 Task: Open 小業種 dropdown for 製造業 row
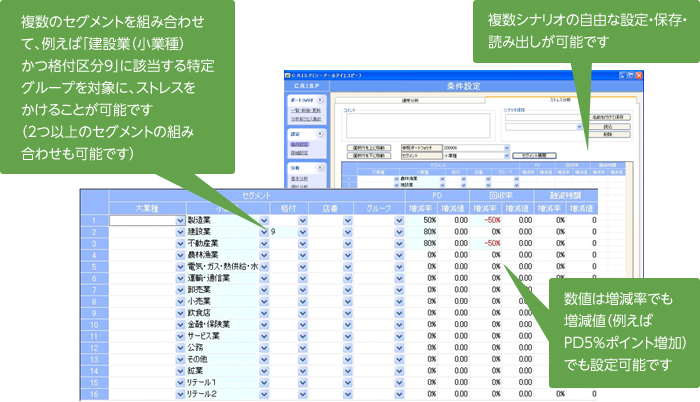click(264, 219)
